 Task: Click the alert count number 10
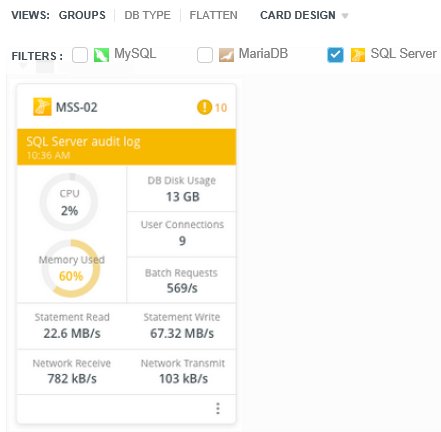[x=221, y=108]
